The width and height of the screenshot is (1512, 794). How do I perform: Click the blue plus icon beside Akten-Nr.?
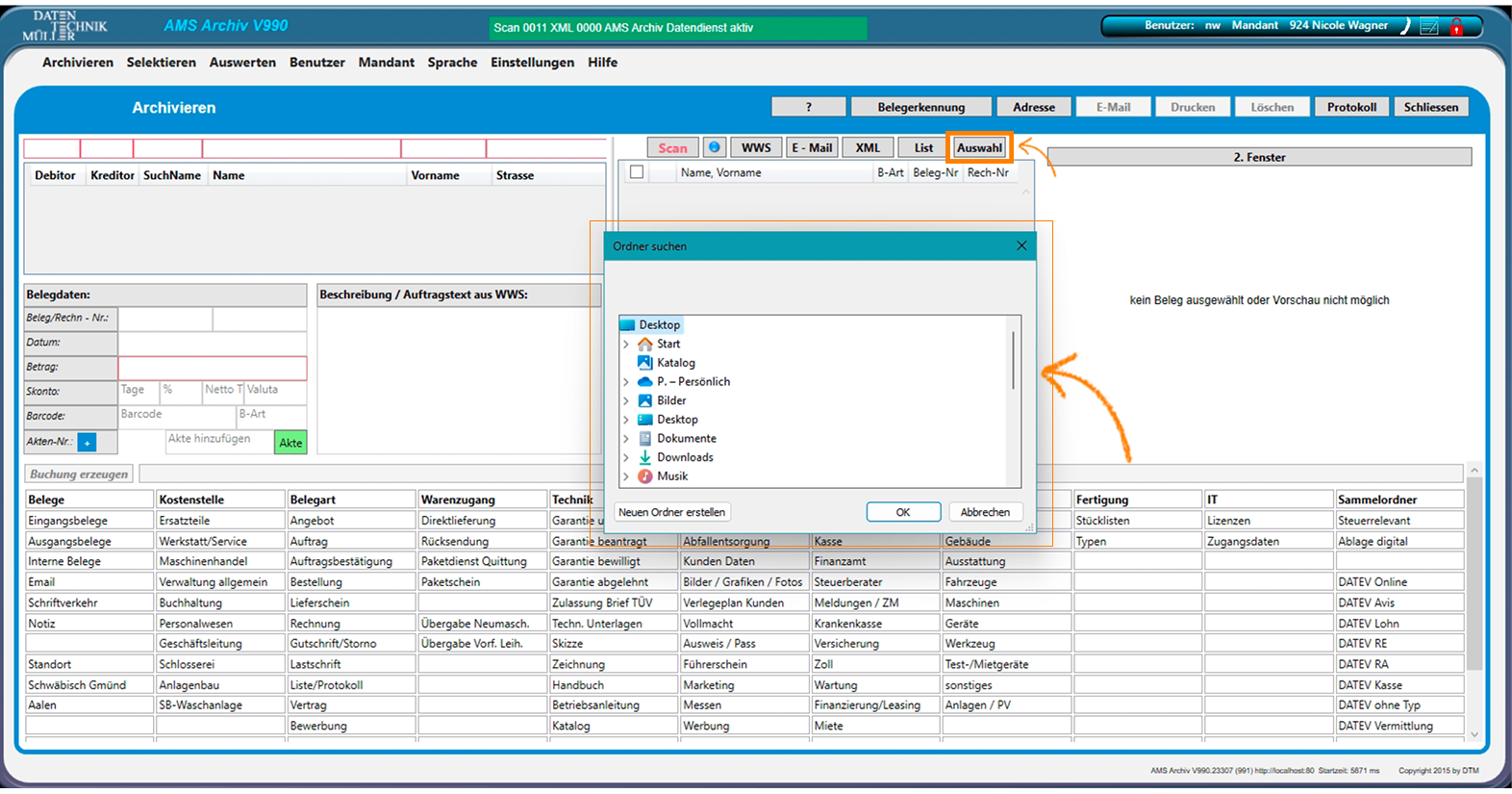[87, 442]
